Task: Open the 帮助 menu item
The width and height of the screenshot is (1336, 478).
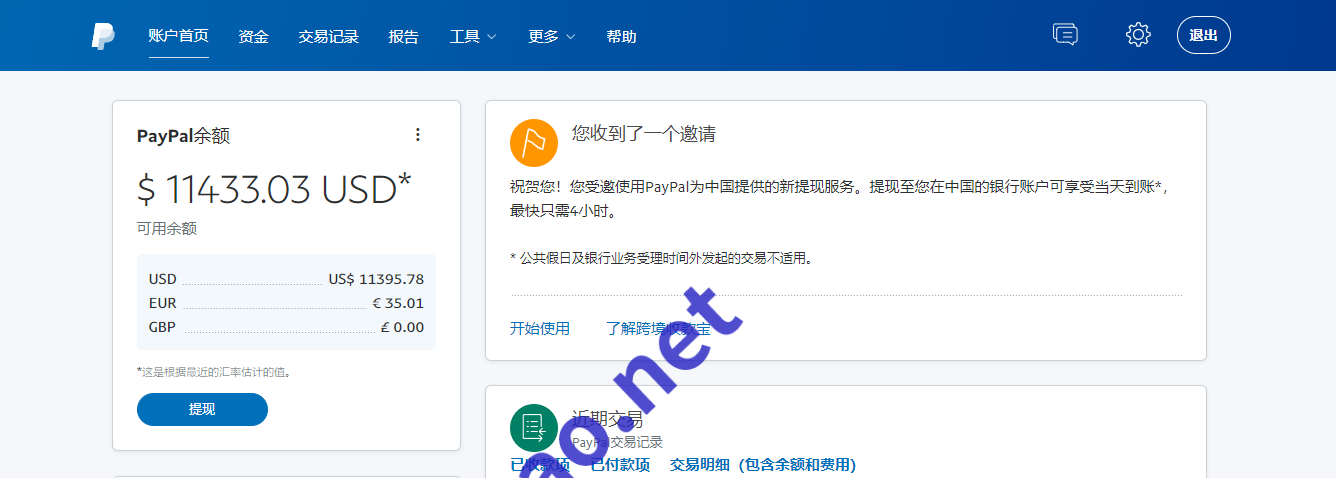Action: point(621,36)
